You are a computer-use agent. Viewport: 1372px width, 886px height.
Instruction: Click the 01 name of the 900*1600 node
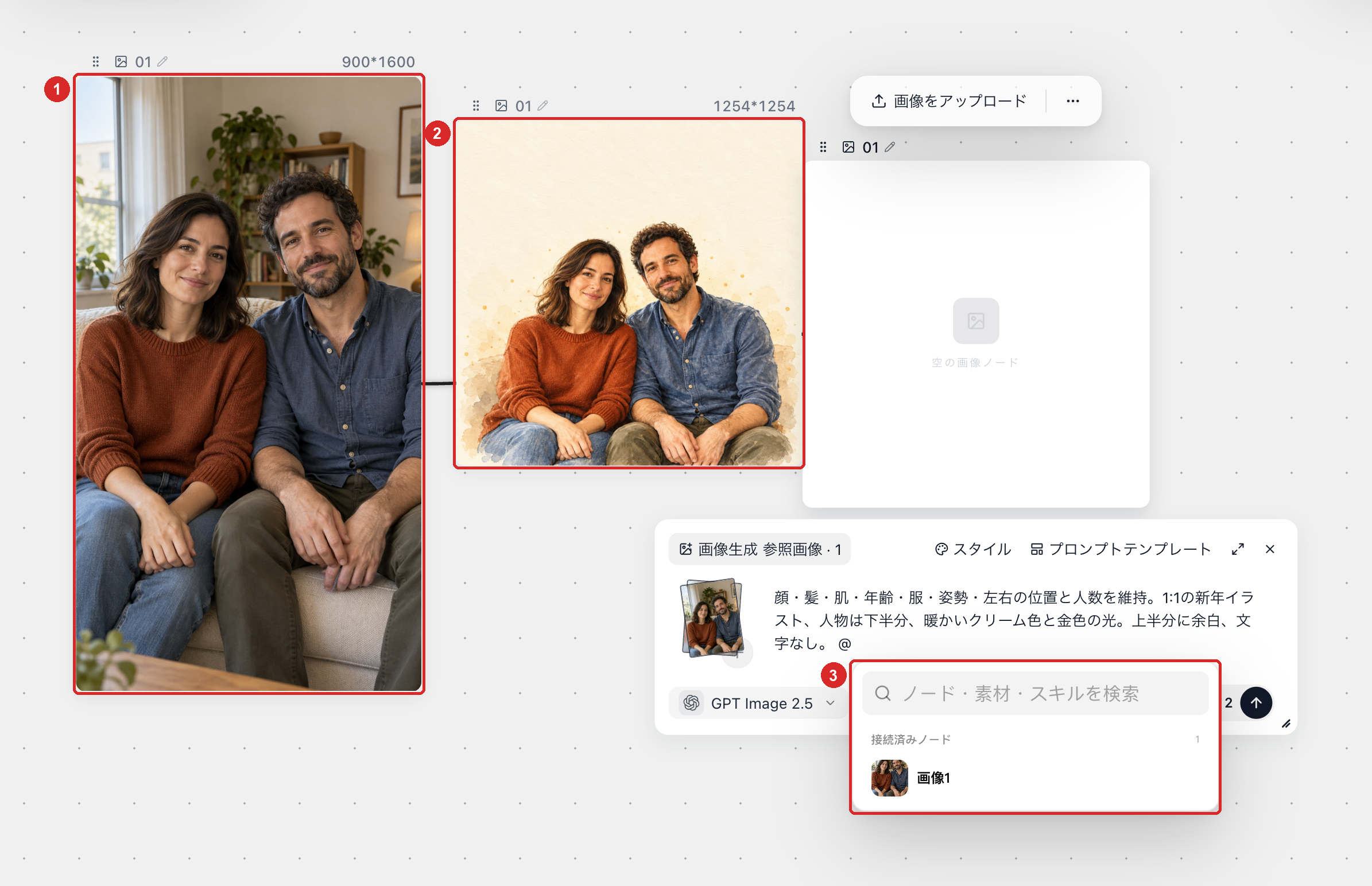143,62
